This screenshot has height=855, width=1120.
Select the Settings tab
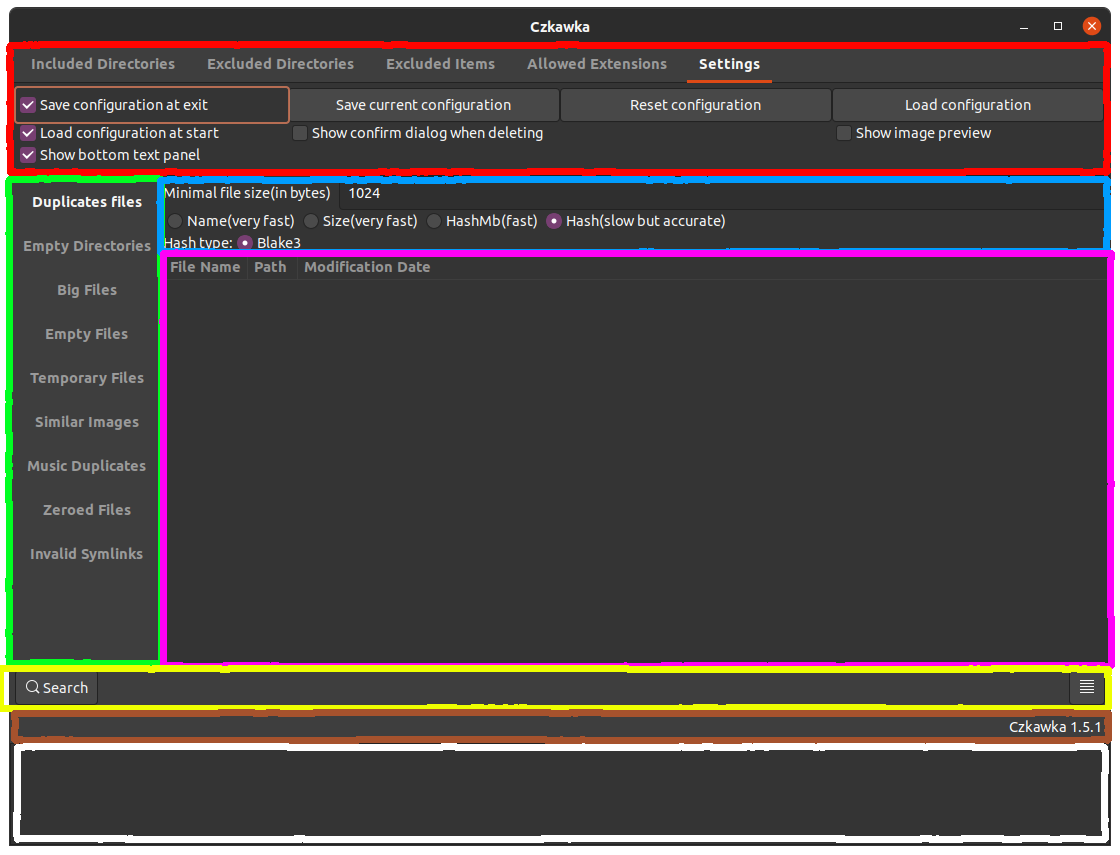click(x=729, y=64)
